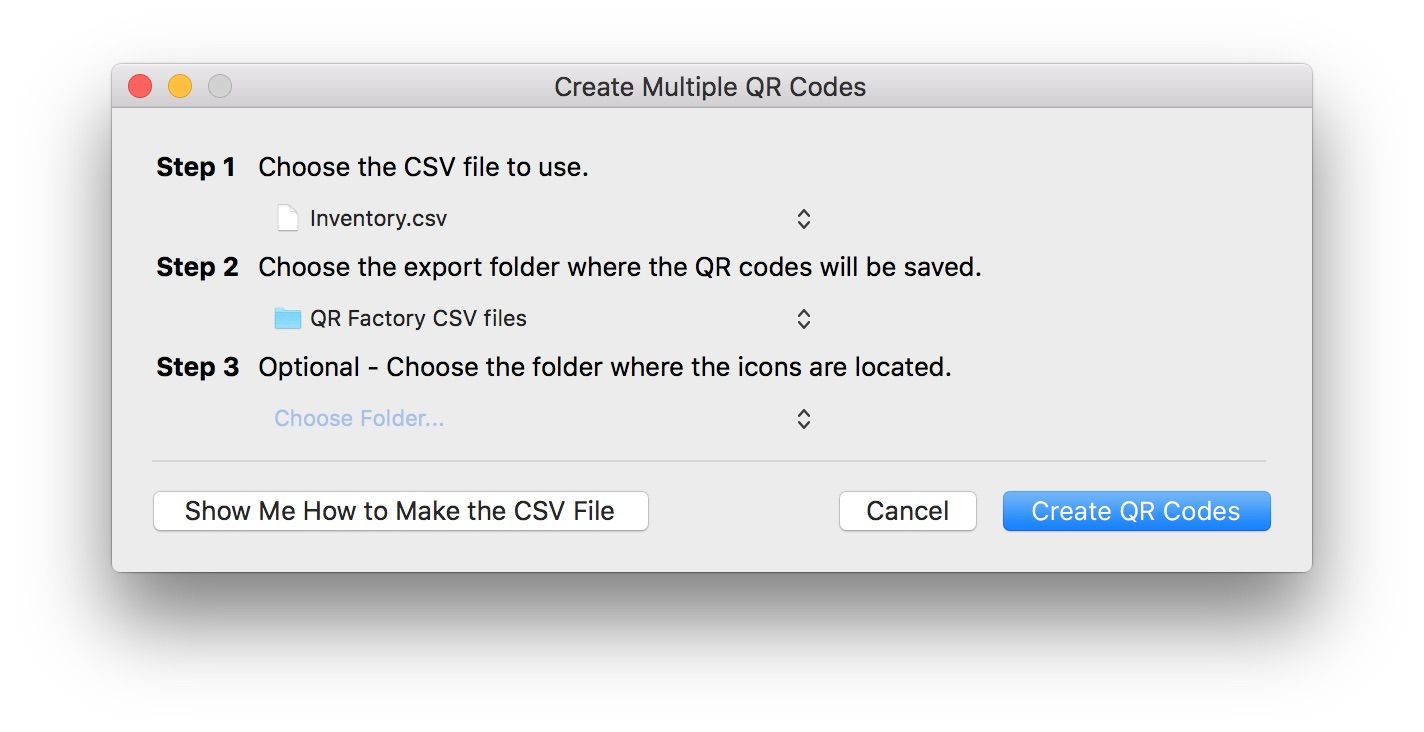Cancel the Create Multiple QR Codes dialog
1424x732 pixels.
[907, 511]
